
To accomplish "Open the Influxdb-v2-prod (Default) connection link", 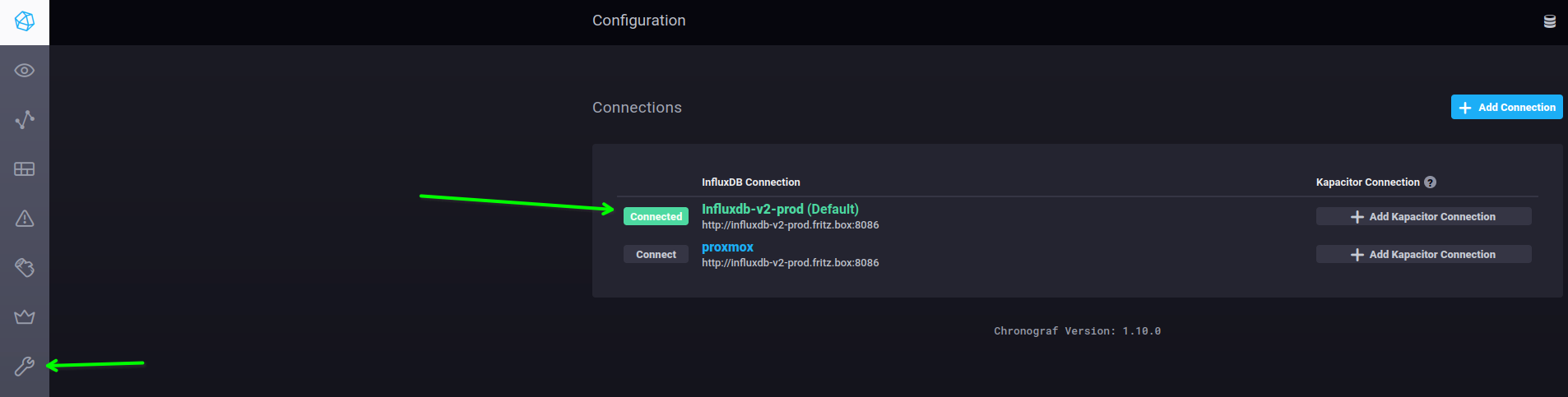I will pos(780,210).
